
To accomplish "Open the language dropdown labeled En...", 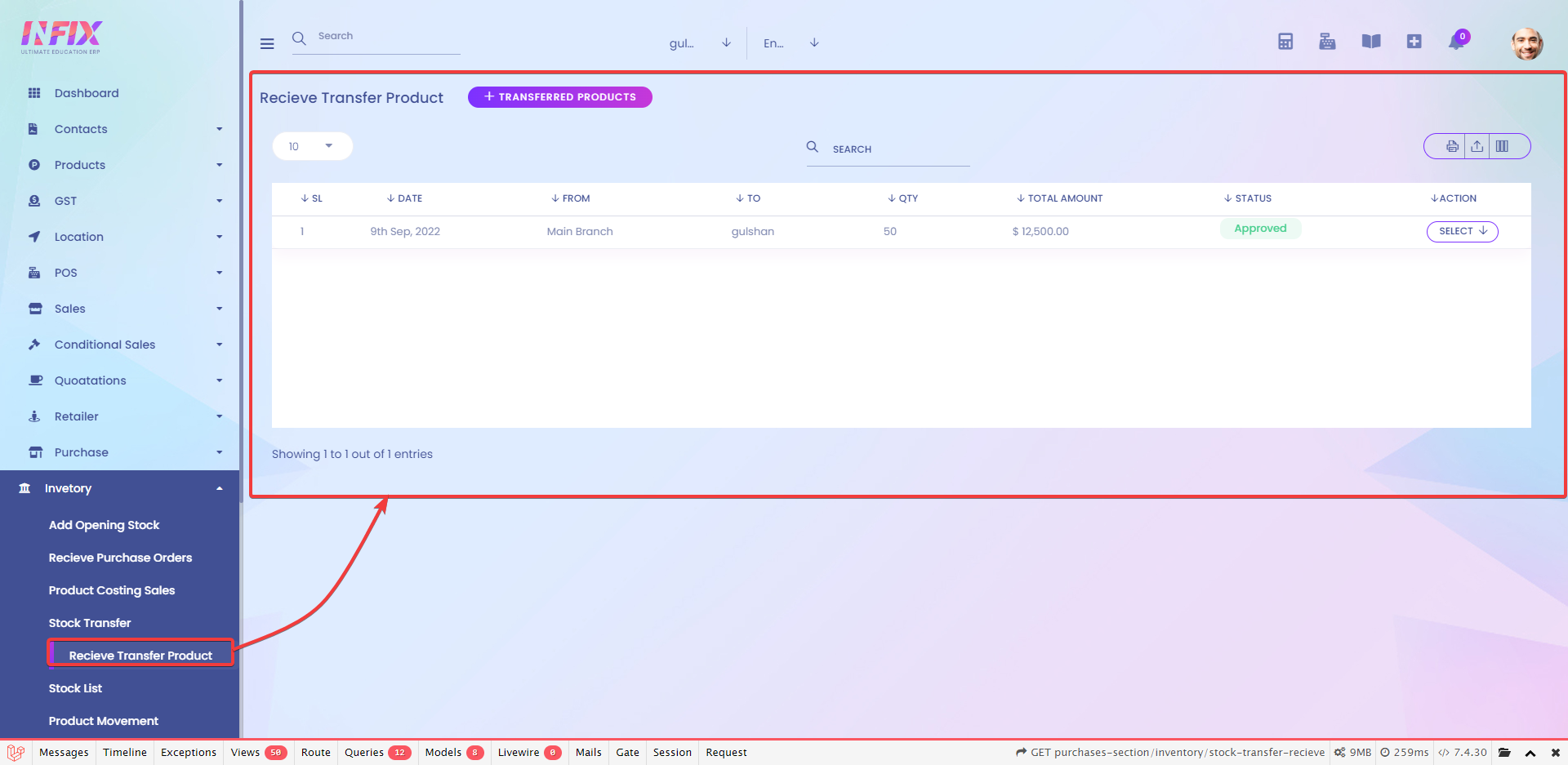I will [791, 43].
